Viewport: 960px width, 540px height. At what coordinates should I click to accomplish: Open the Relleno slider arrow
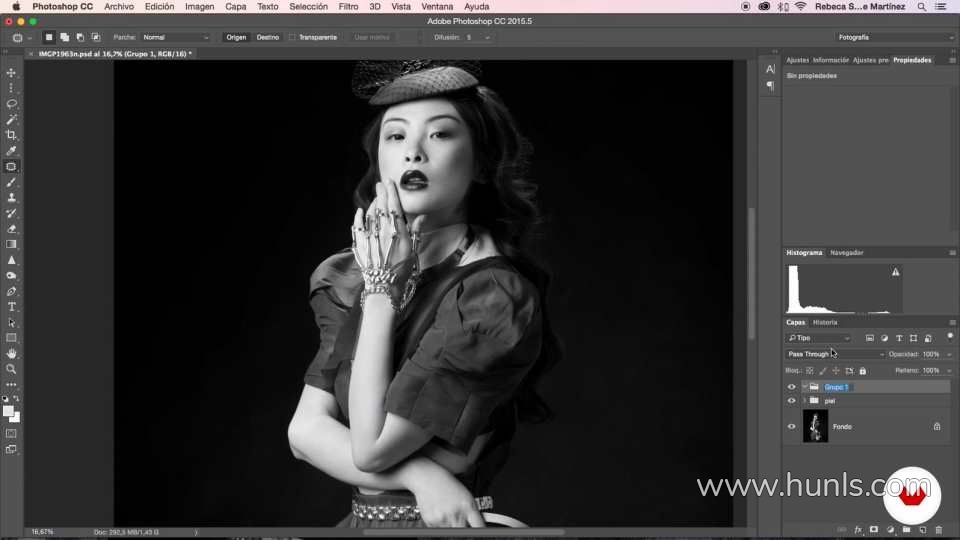(949, 371)
